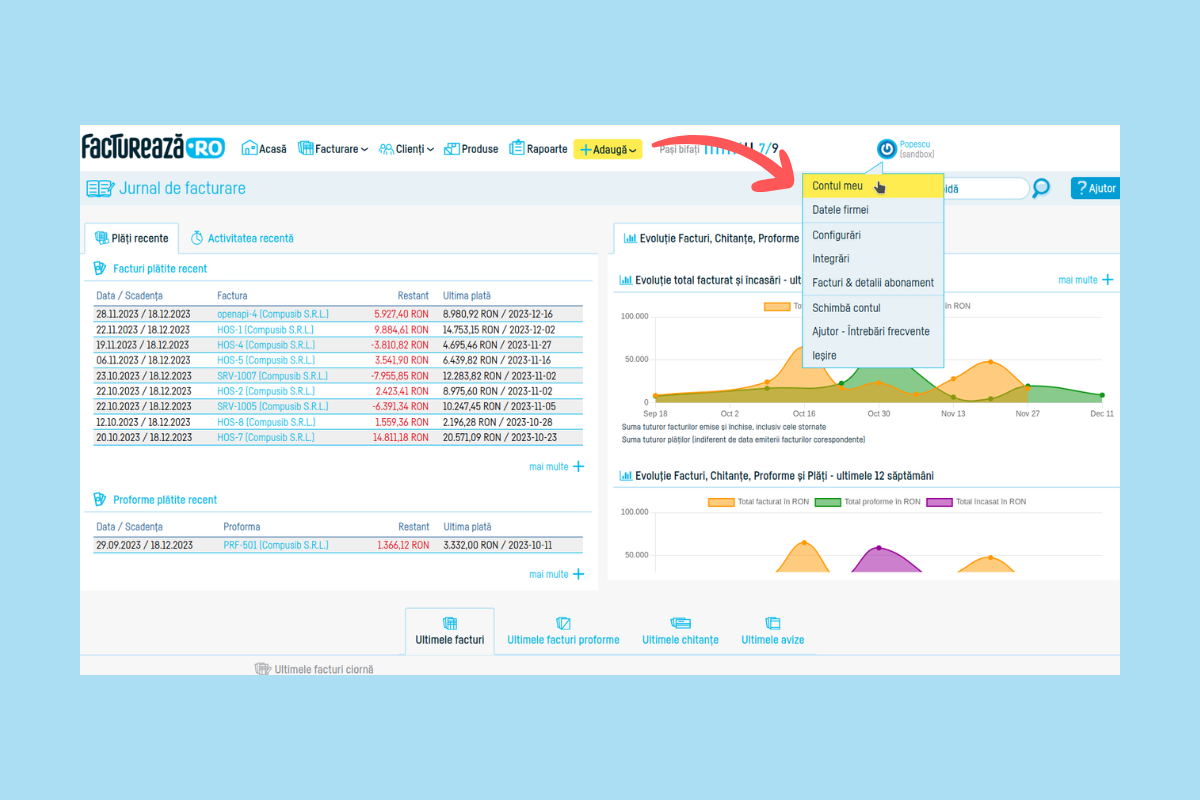This screenshot has height=800, width=1200.
Task: Expand the Clienți dropdown menu
Action: pyautogui.click(x=406, y=149)
